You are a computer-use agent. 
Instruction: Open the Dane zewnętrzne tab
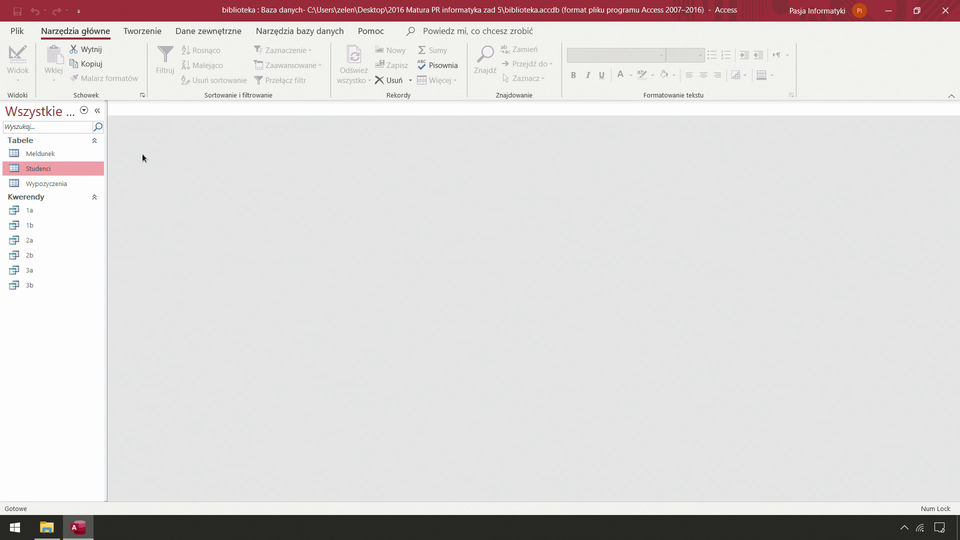coord(208,31)
